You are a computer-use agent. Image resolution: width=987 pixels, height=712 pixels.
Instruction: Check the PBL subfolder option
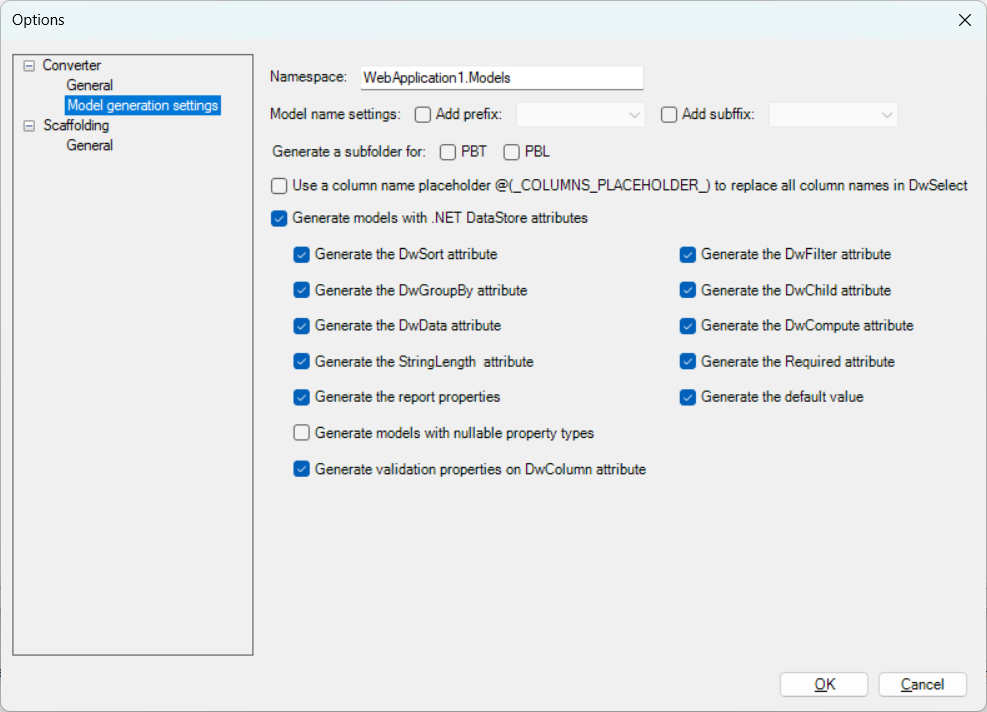[x=511, y=153]
